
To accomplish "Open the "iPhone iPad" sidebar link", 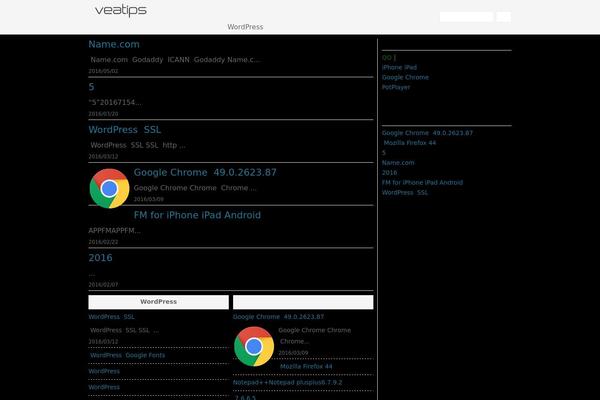I will coord(399,67).
